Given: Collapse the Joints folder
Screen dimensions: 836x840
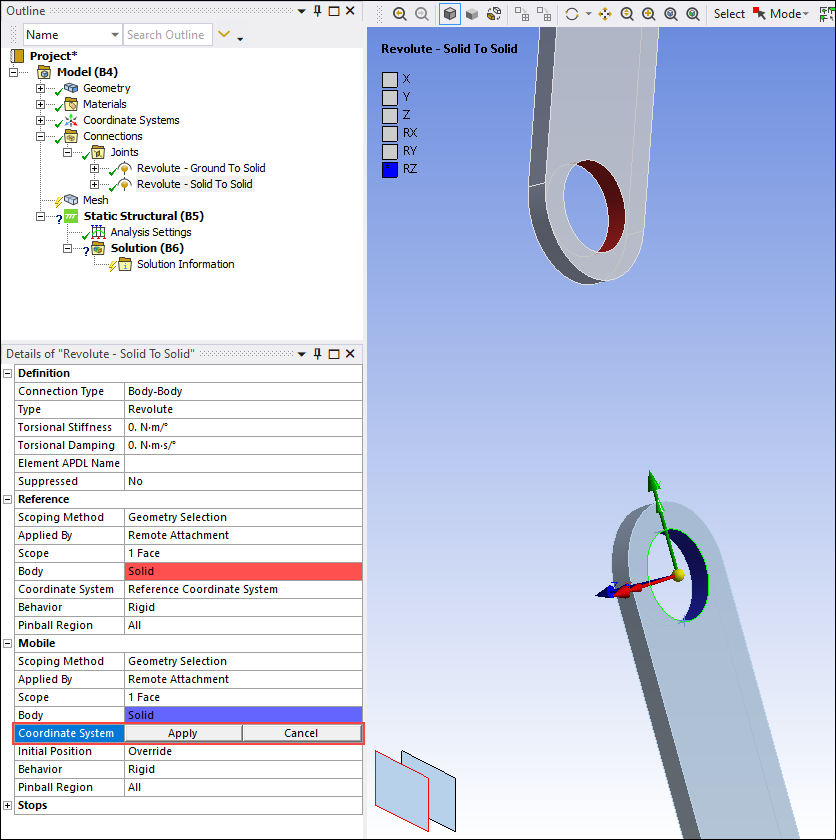Looking at the screenshot, I should pos(67,152).
